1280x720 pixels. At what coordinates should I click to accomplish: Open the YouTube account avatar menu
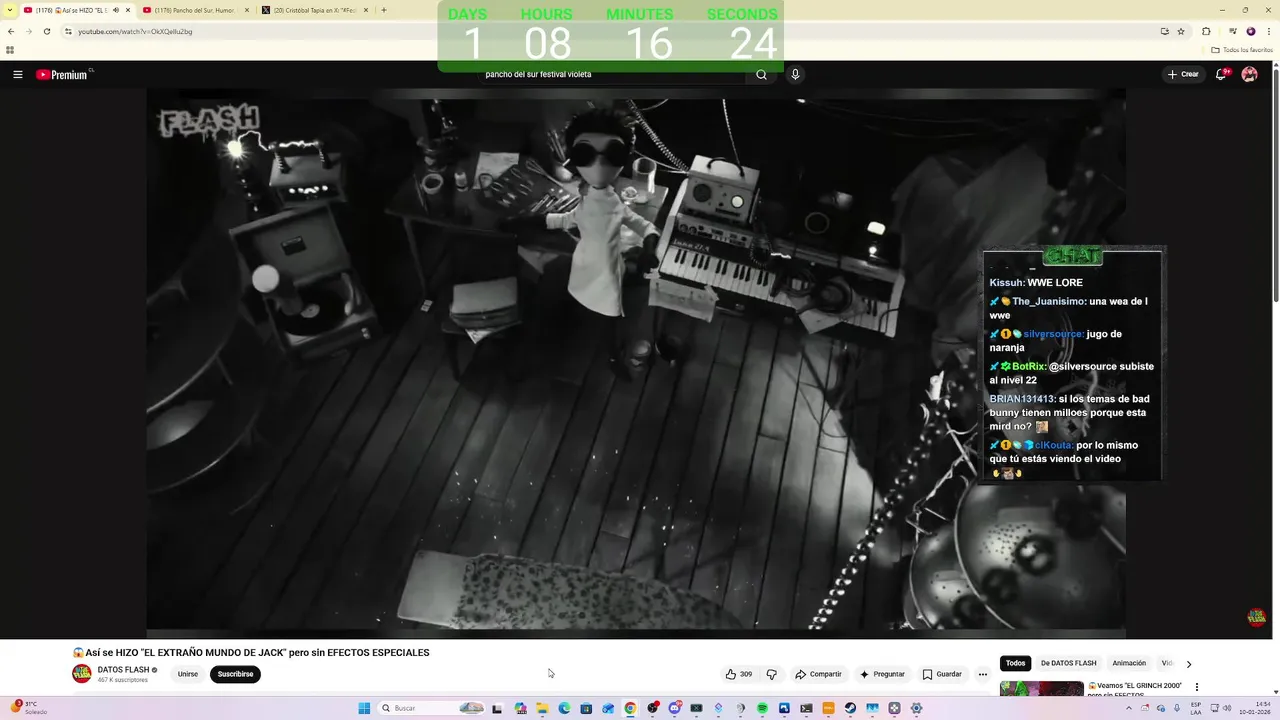[1249, 74]
